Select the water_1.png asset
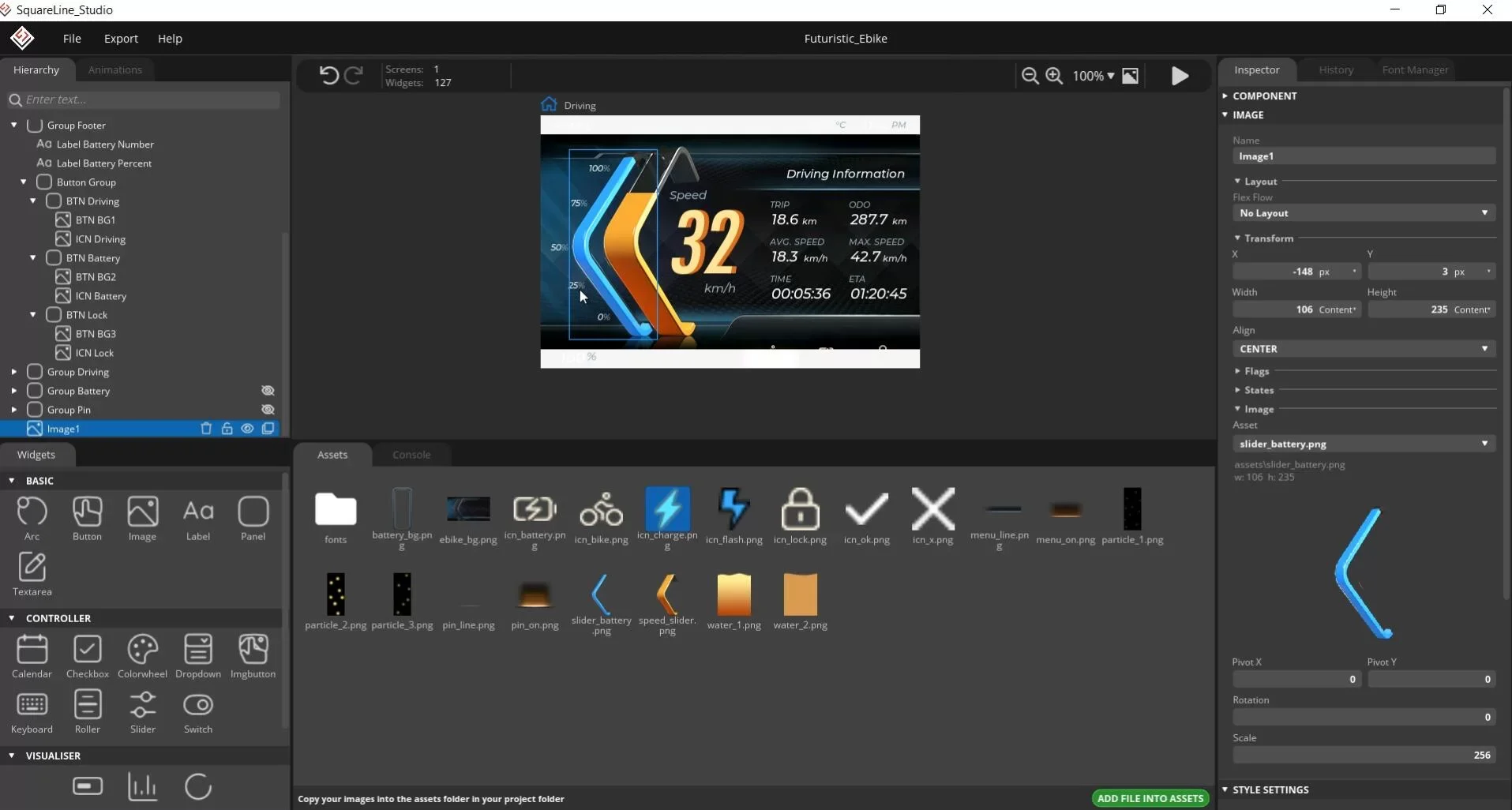 (733, 602)
